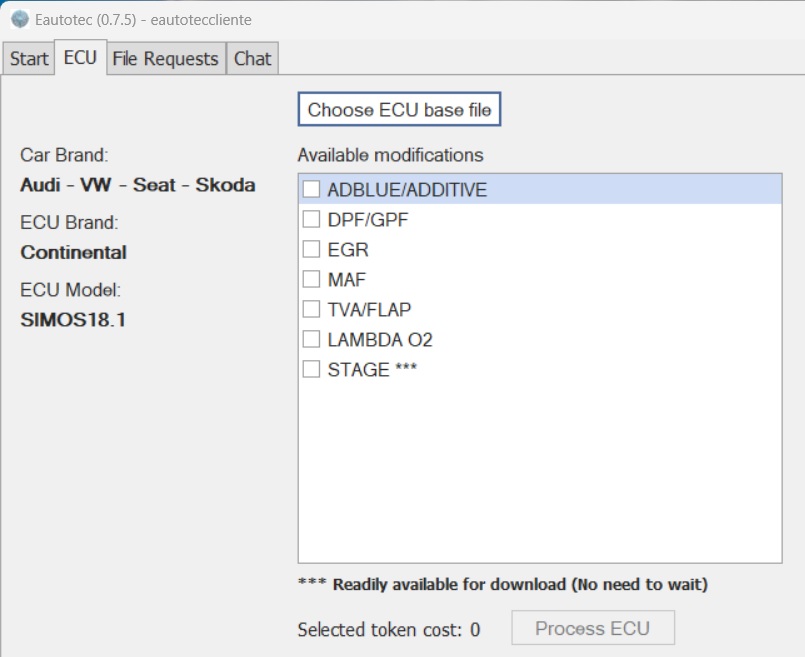Enable the ADBLUE/ADDITIVE checkbox
The width and height of the screenshot is (805, 657).
[x=312, y=189]
